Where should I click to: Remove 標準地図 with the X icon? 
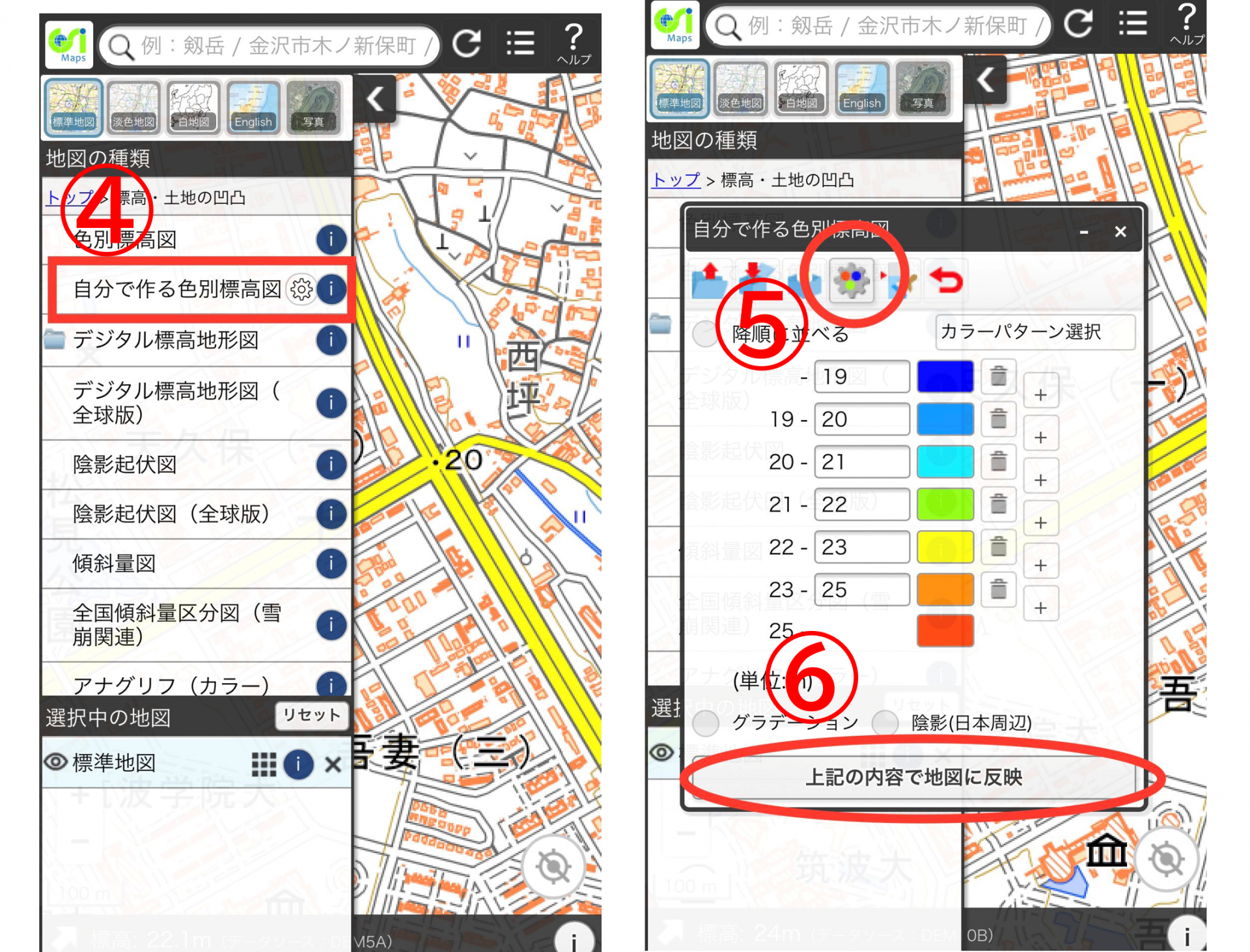333,764
